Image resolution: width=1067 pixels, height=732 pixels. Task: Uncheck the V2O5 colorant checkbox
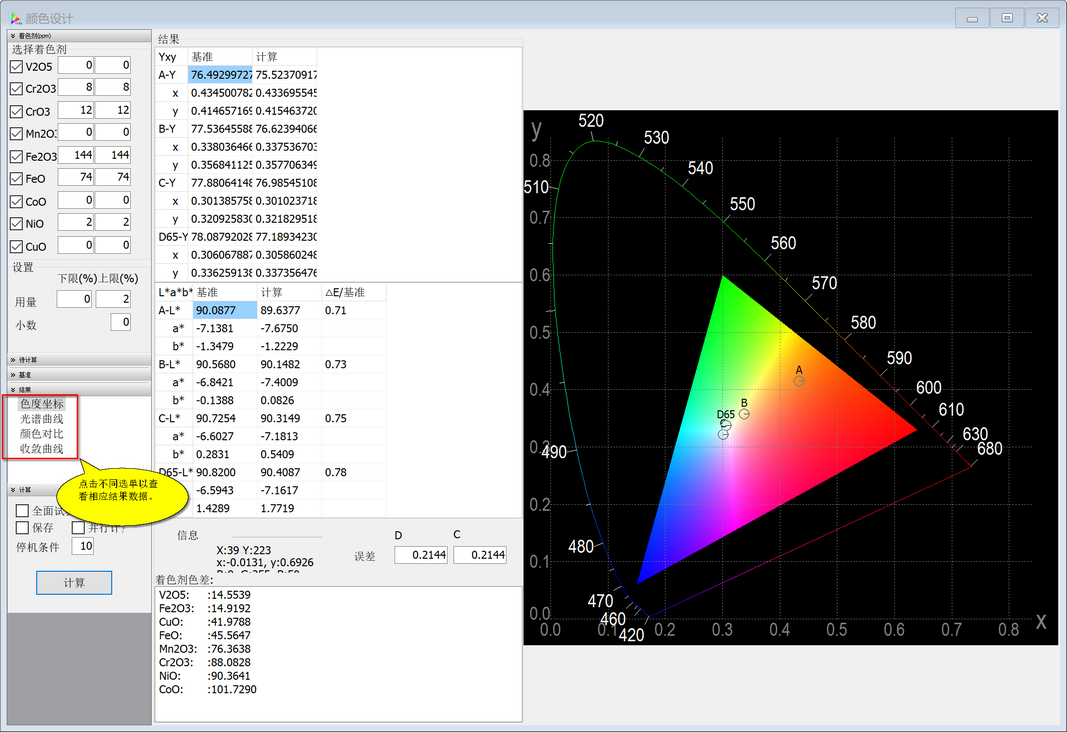pos(17,67)
